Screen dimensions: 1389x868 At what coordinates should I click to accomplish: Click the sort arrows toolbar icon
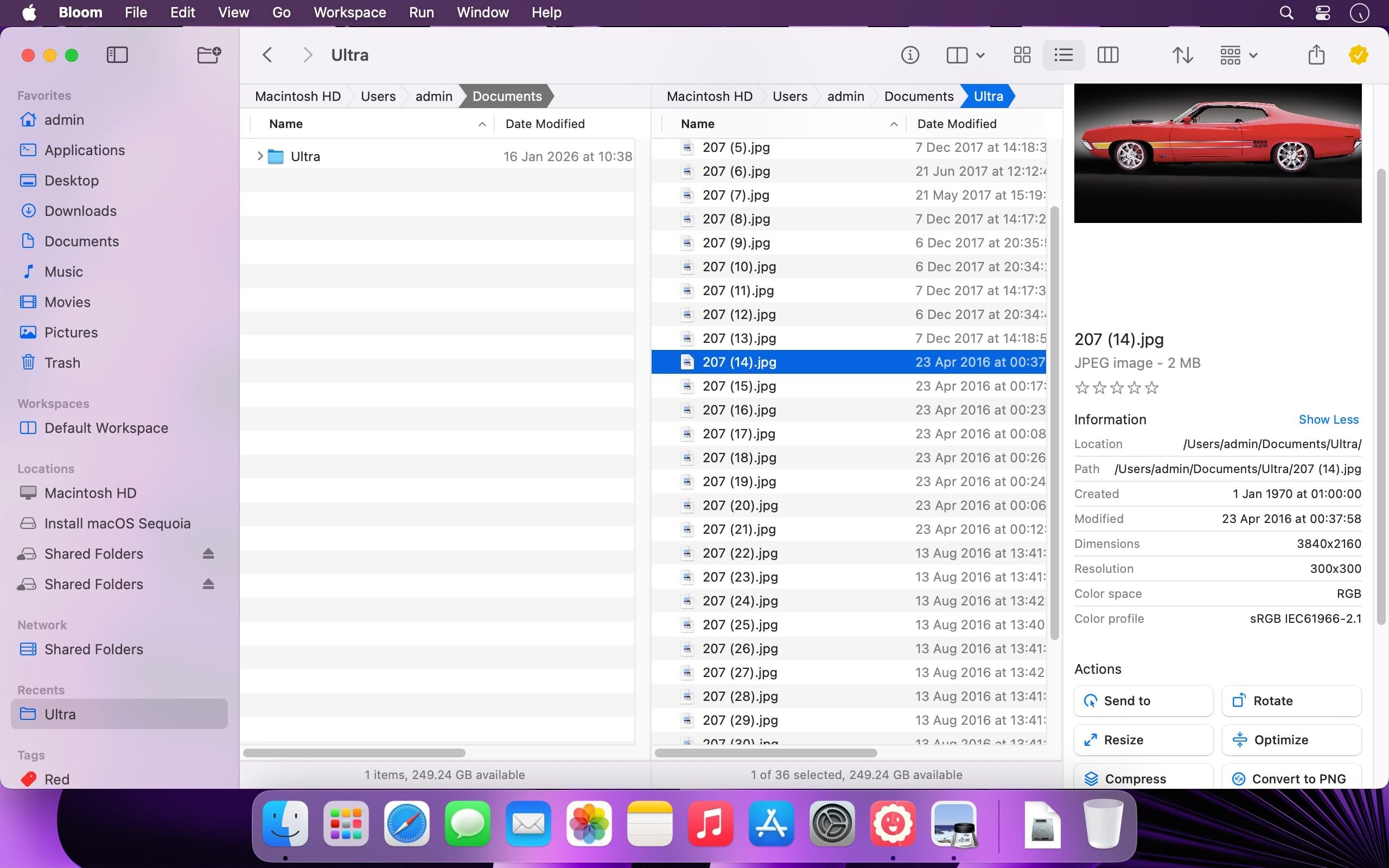[1182, 55]
